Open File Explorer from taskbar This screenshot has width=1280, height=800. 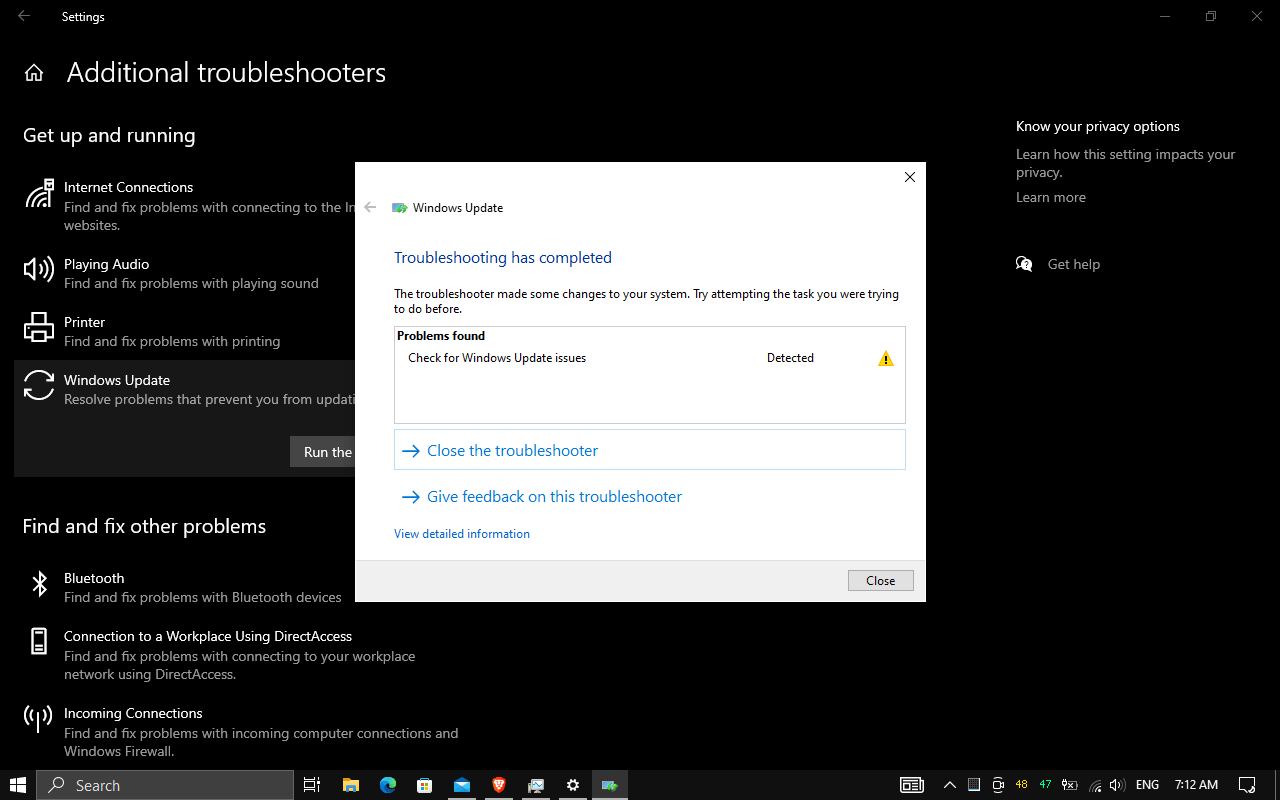coord(351,785)
